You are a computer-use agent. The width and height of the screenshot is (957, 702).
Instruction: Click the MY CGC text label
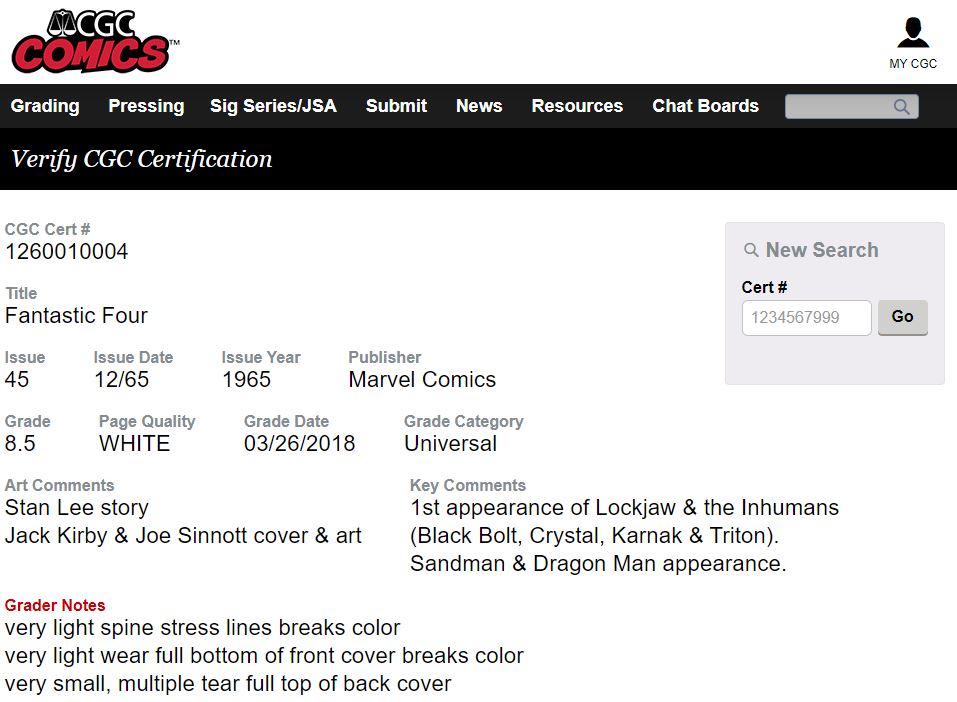913,63
